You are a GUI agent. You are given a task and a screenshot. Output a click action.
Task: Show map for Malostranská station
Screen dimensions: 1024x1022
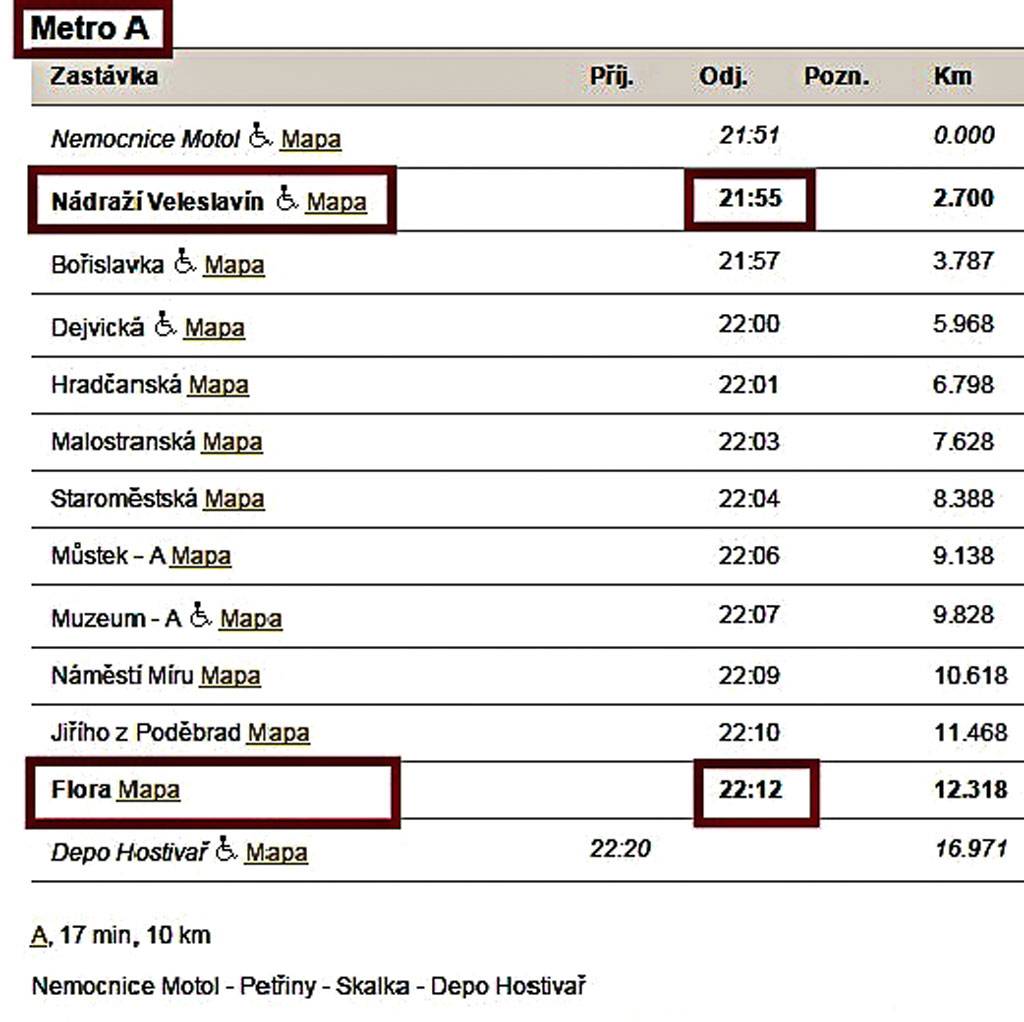tap(232, 442)
